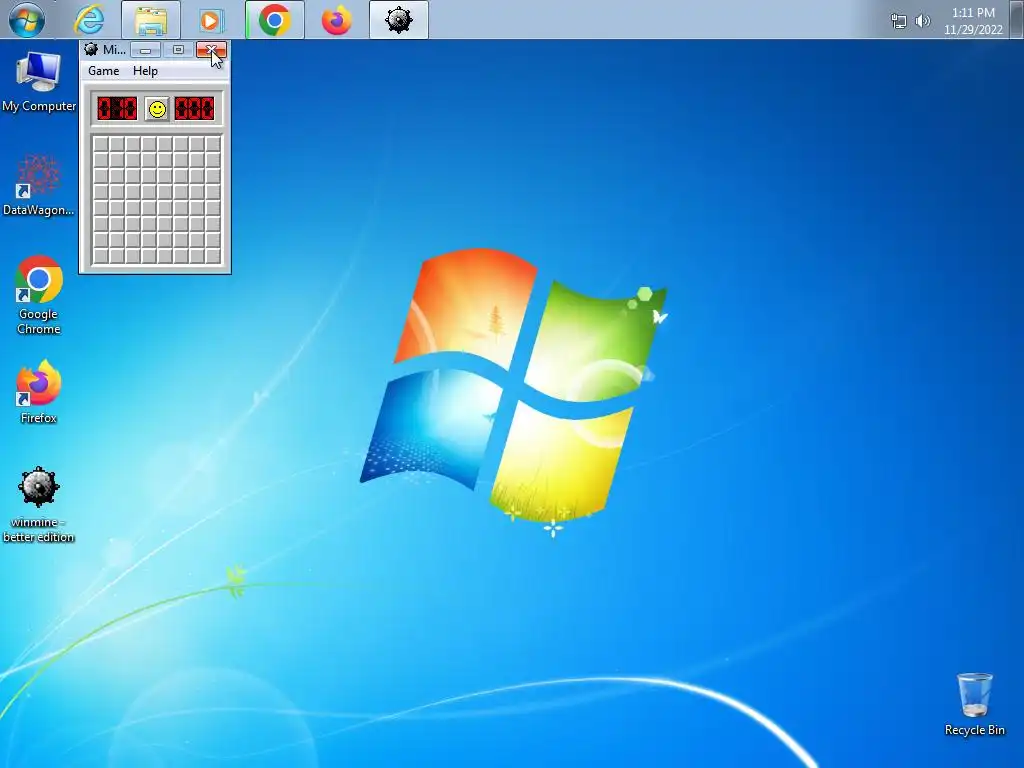
Task: Reveal the bottom-left Minesweeper cell
Action: point(101,256)
